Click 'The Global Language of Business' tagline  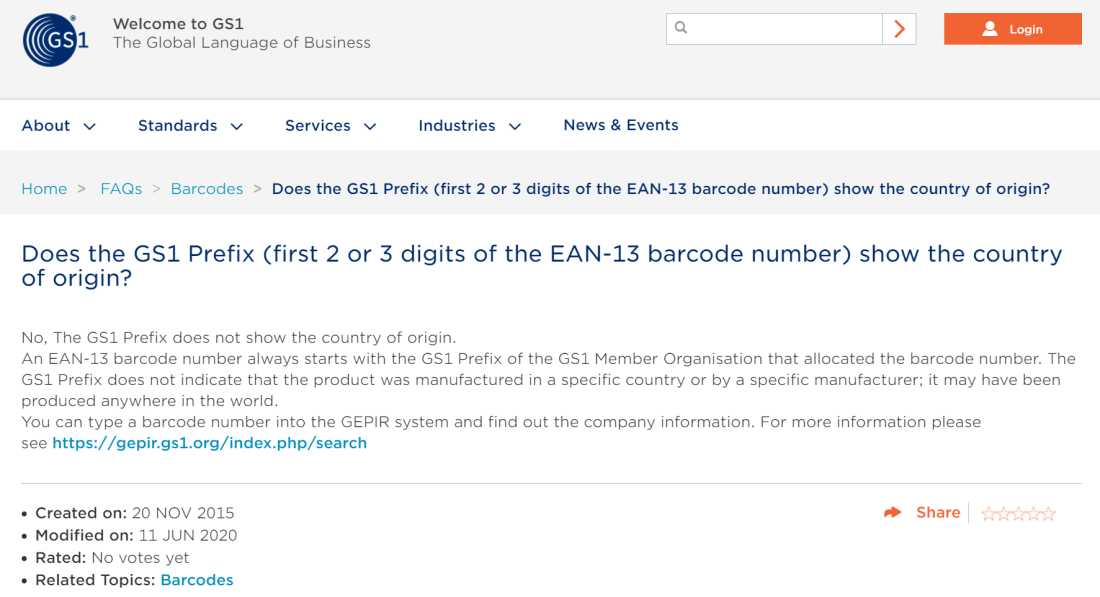(242, 43)
